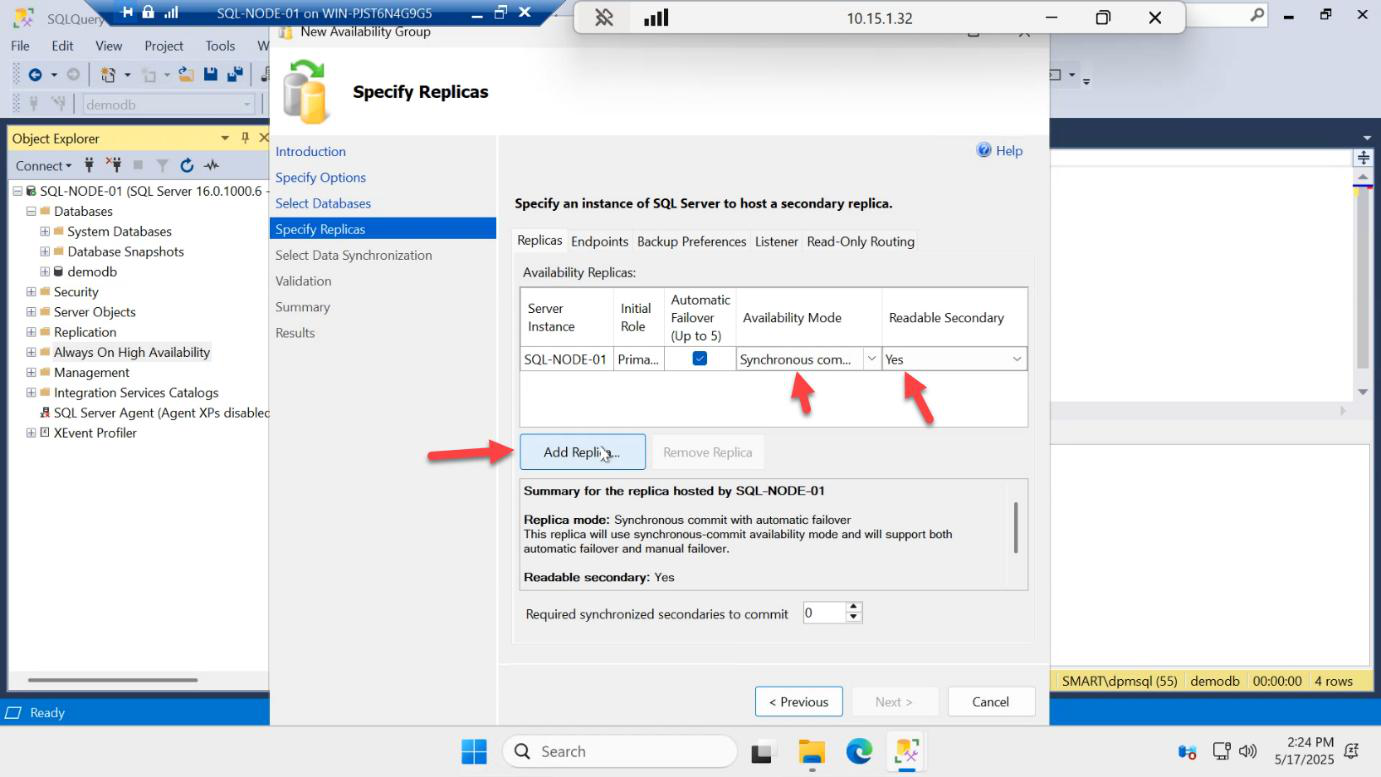Collapse the SQL-NODE-01 server node

pyautogui.click(x=18, y=191)
